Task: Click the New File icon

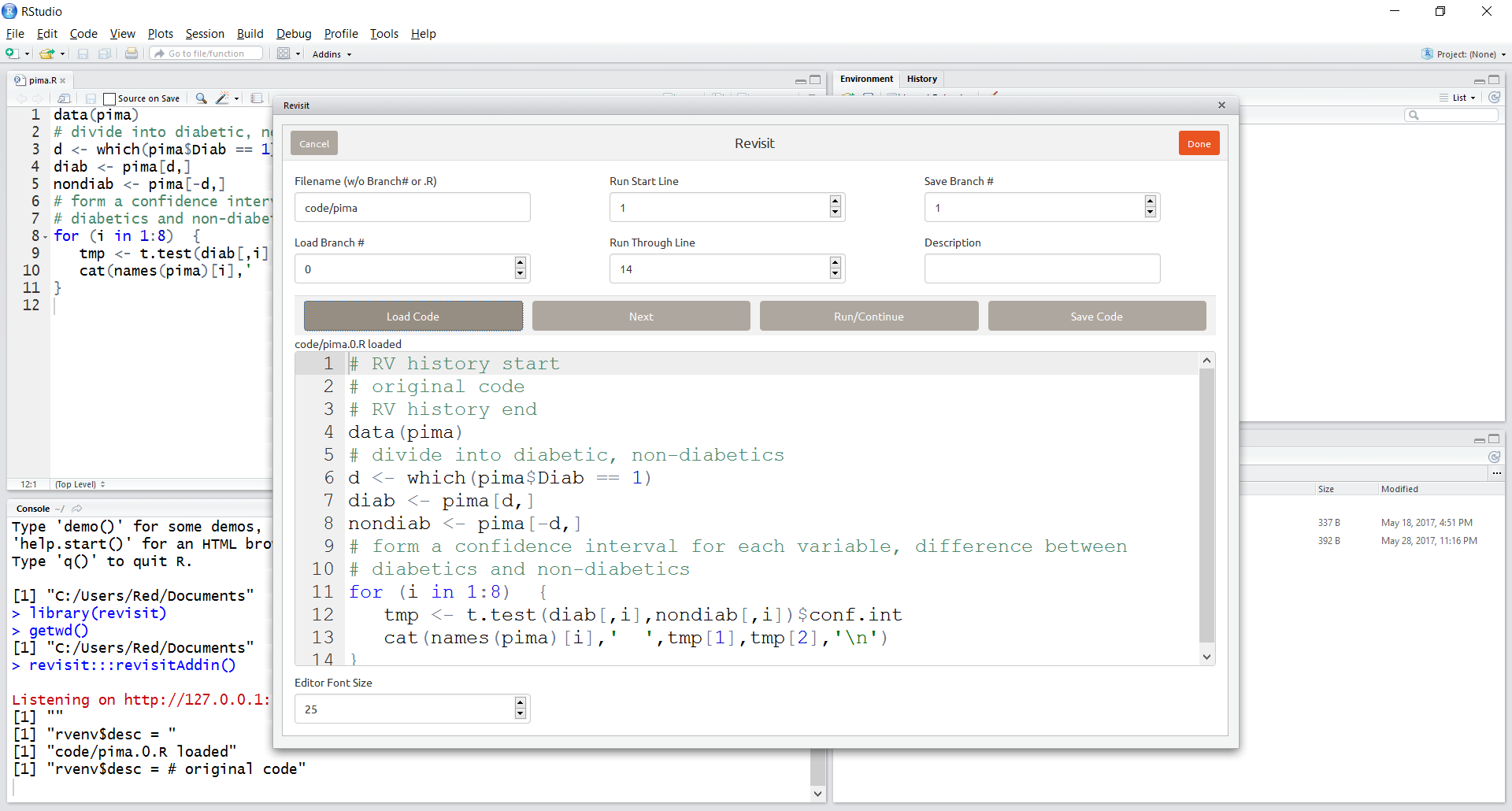Action: 12,54
